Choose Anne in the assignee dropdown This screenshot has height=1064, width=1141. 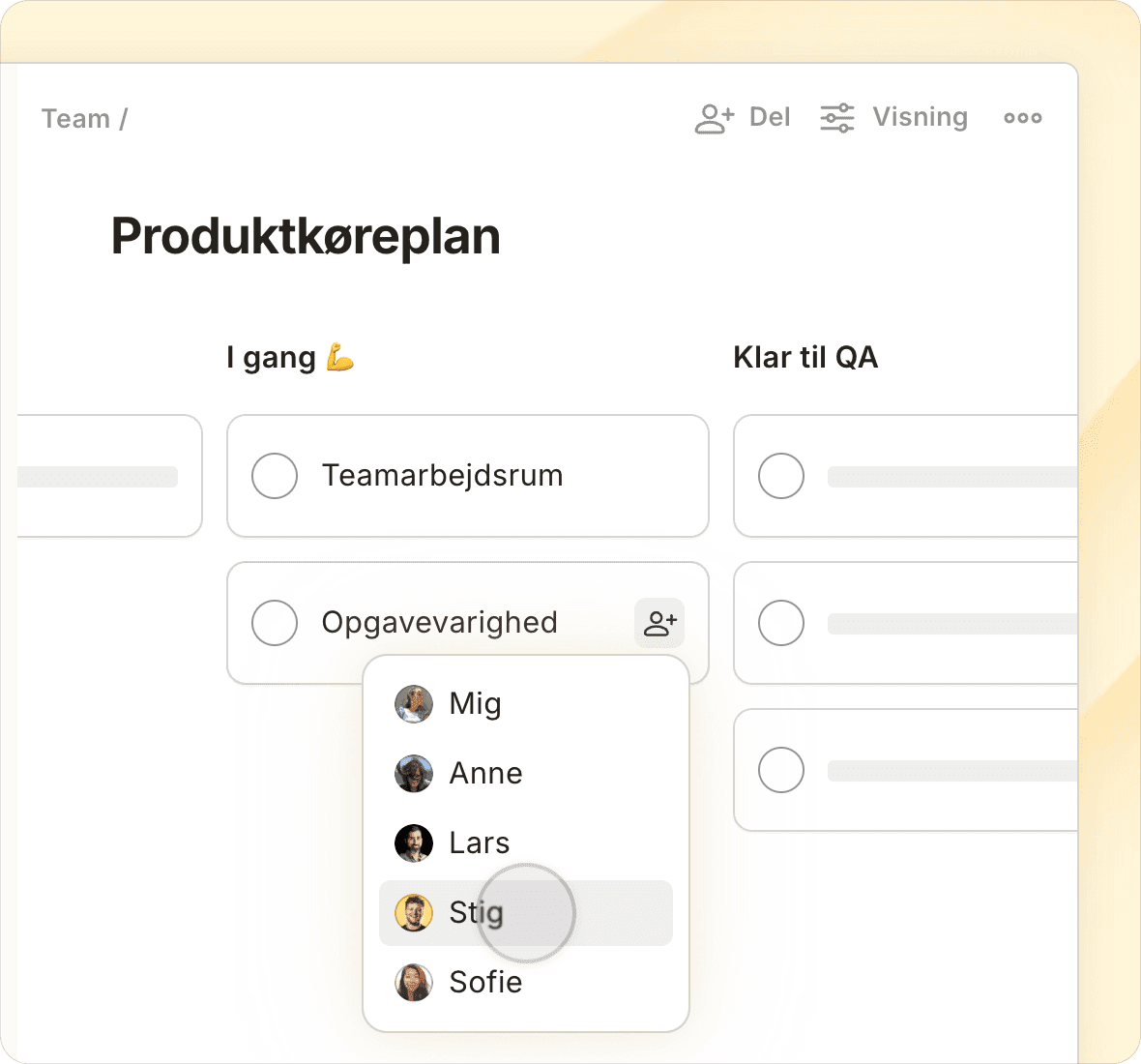(485, 773)
